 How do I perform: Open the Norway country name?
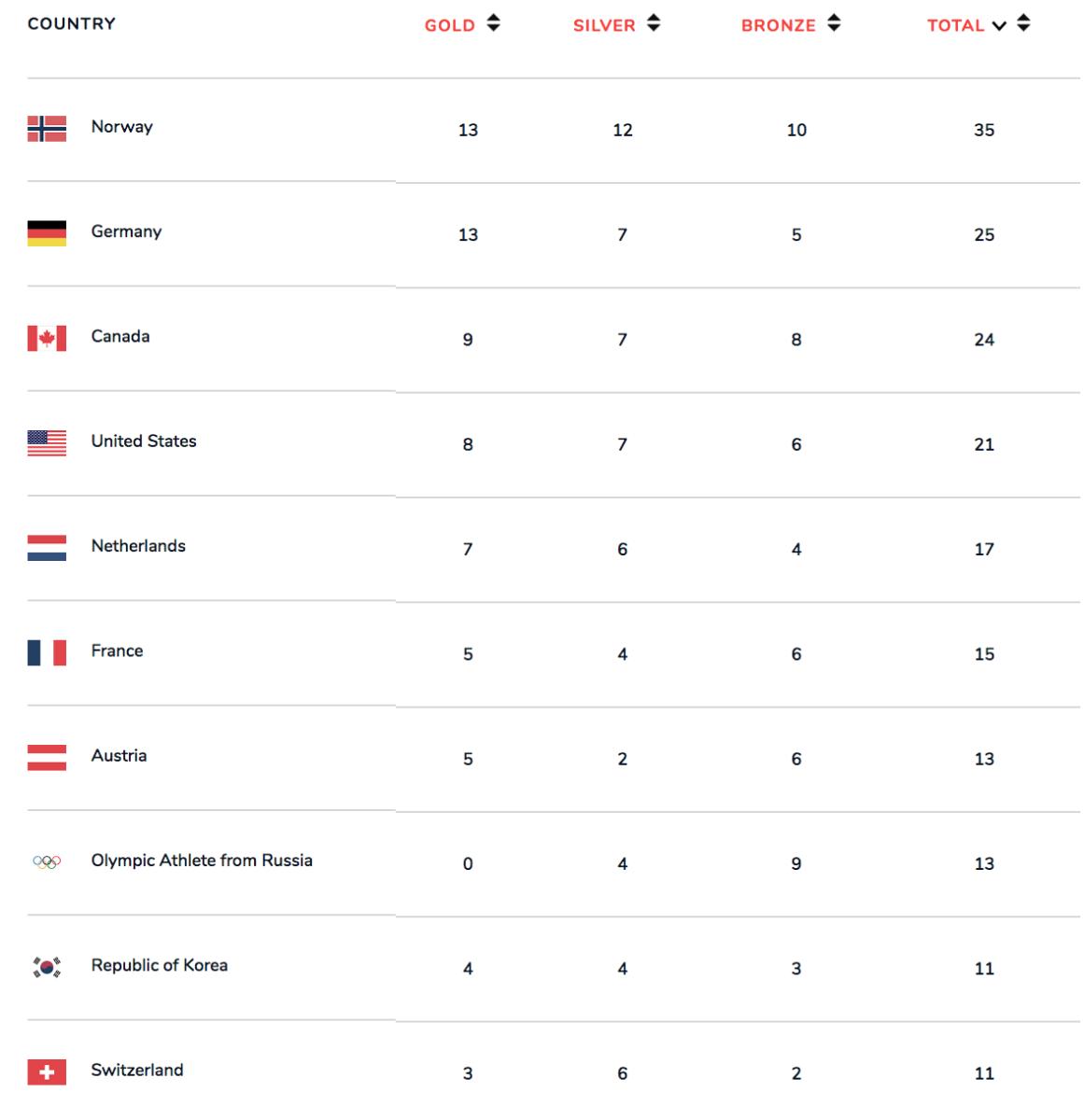[121, 127]
